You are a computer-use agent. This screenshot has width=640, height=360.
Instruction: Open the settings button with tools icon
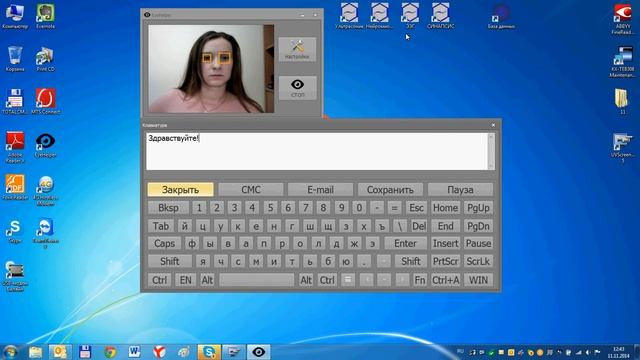297,49
